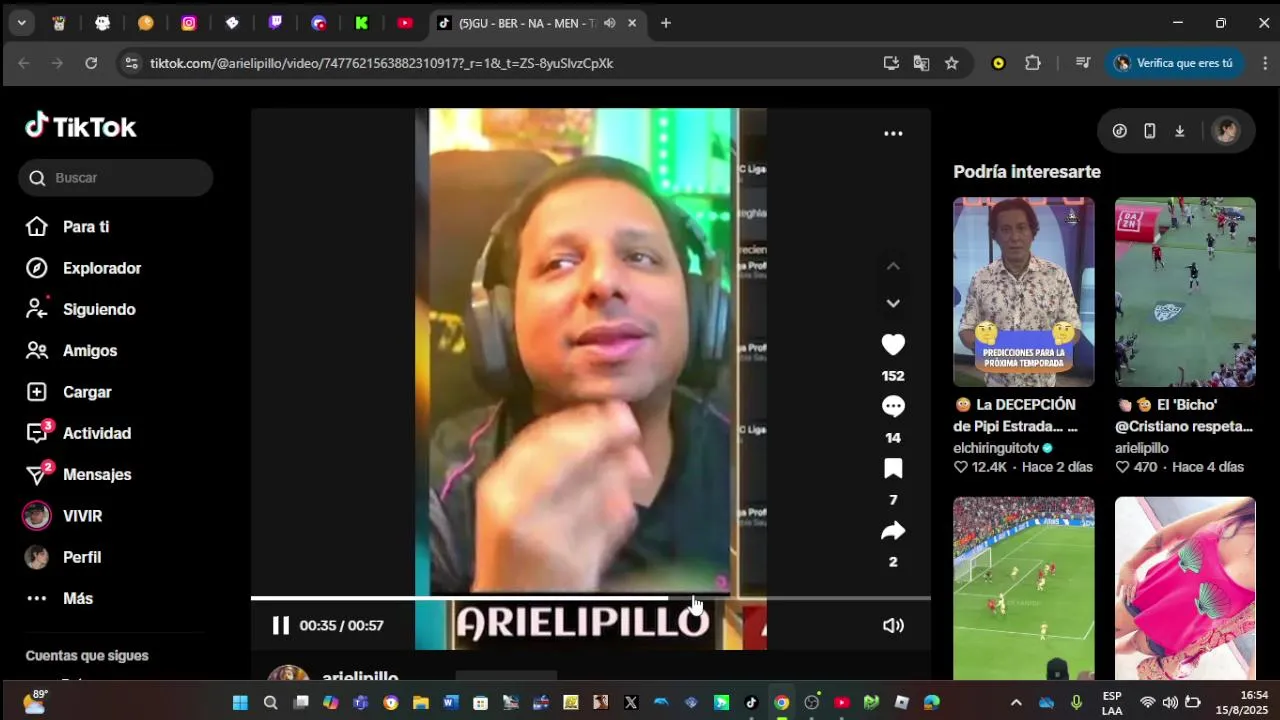Open the arielipillo link under 'El Bicho' video
Image resolution: width=1280 pixels, height=720 pixels.
[1142, 448]
